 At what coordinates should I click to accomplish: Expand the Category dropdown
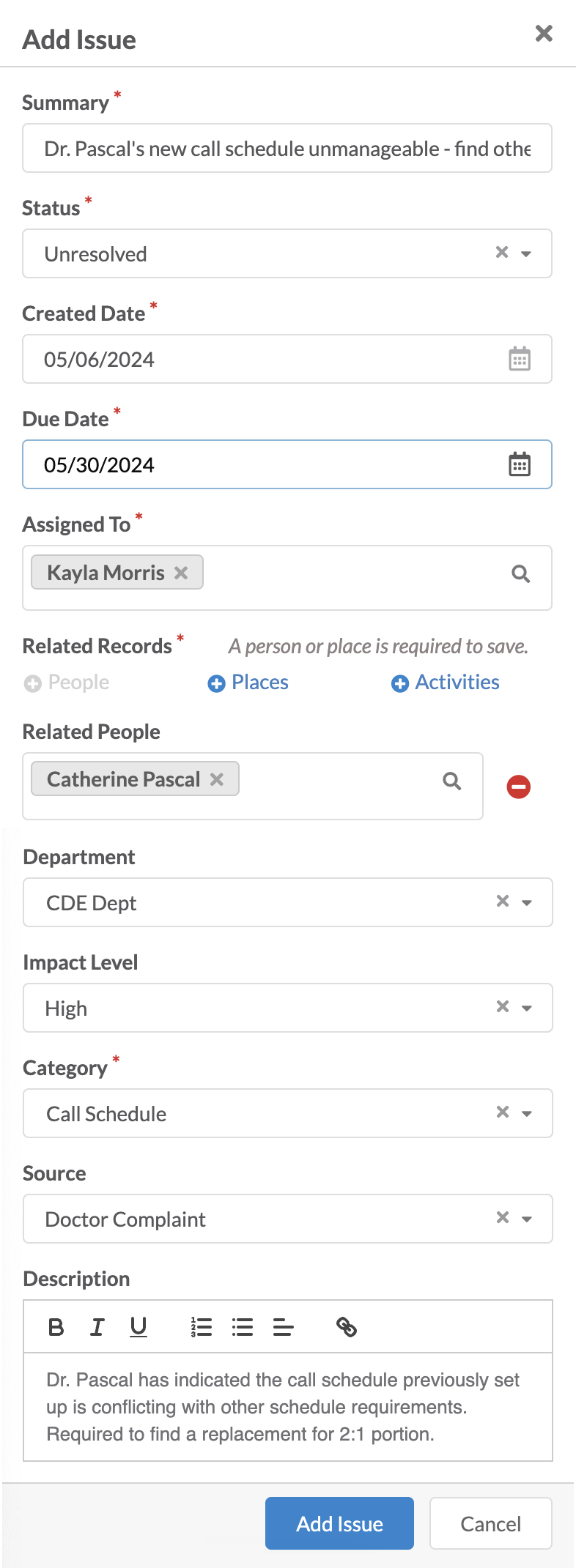[527, 1114]
